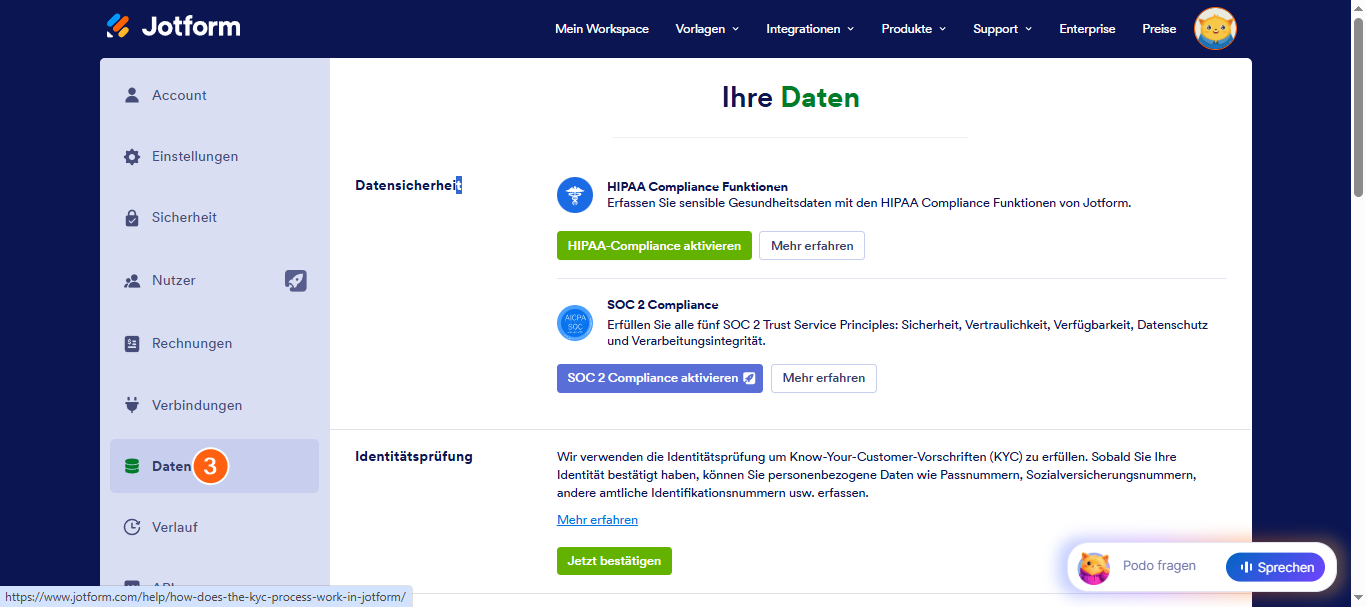The image size is (1366, 607).
Task: Click the Jetzt bestätigen button
Action: [614, 561]
